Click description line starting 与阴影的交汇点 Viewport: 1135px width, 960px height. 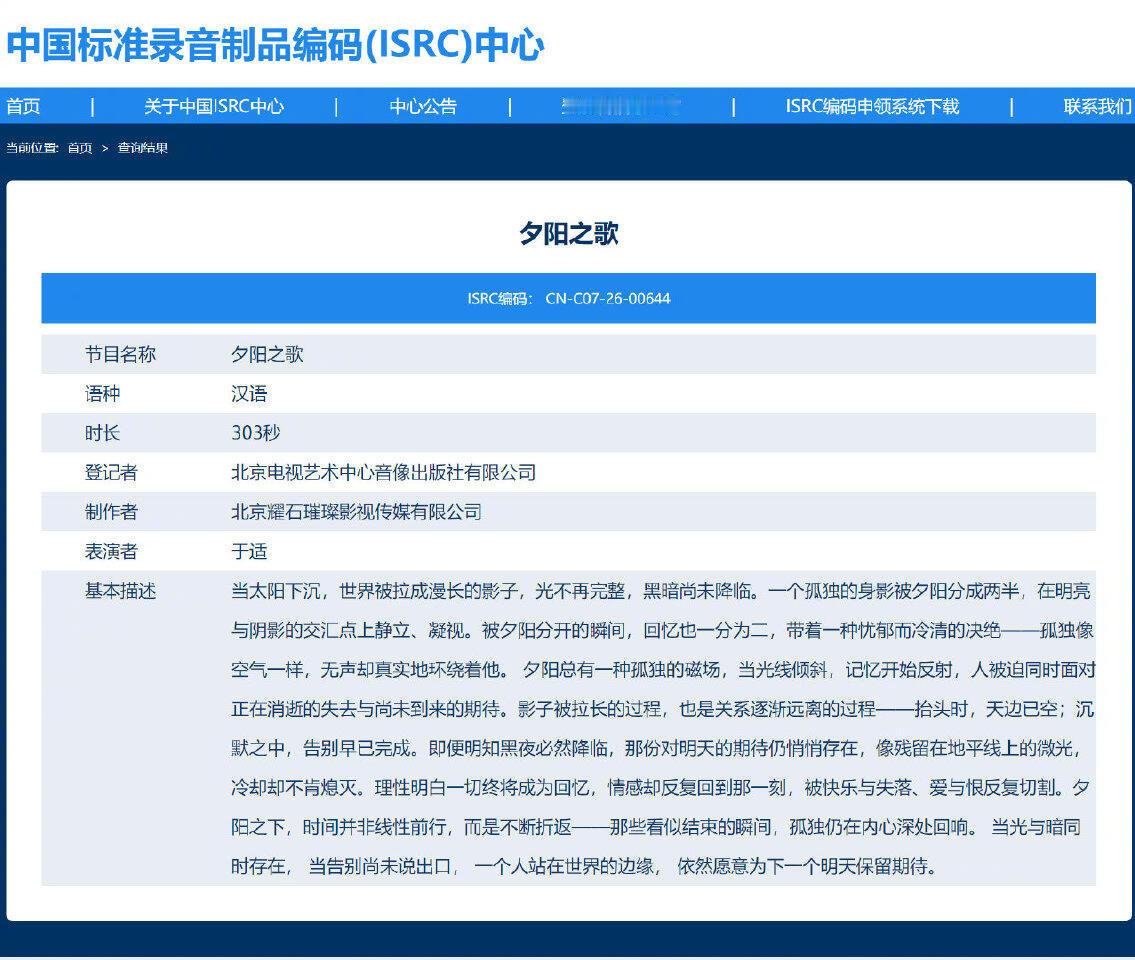point(662,630)
